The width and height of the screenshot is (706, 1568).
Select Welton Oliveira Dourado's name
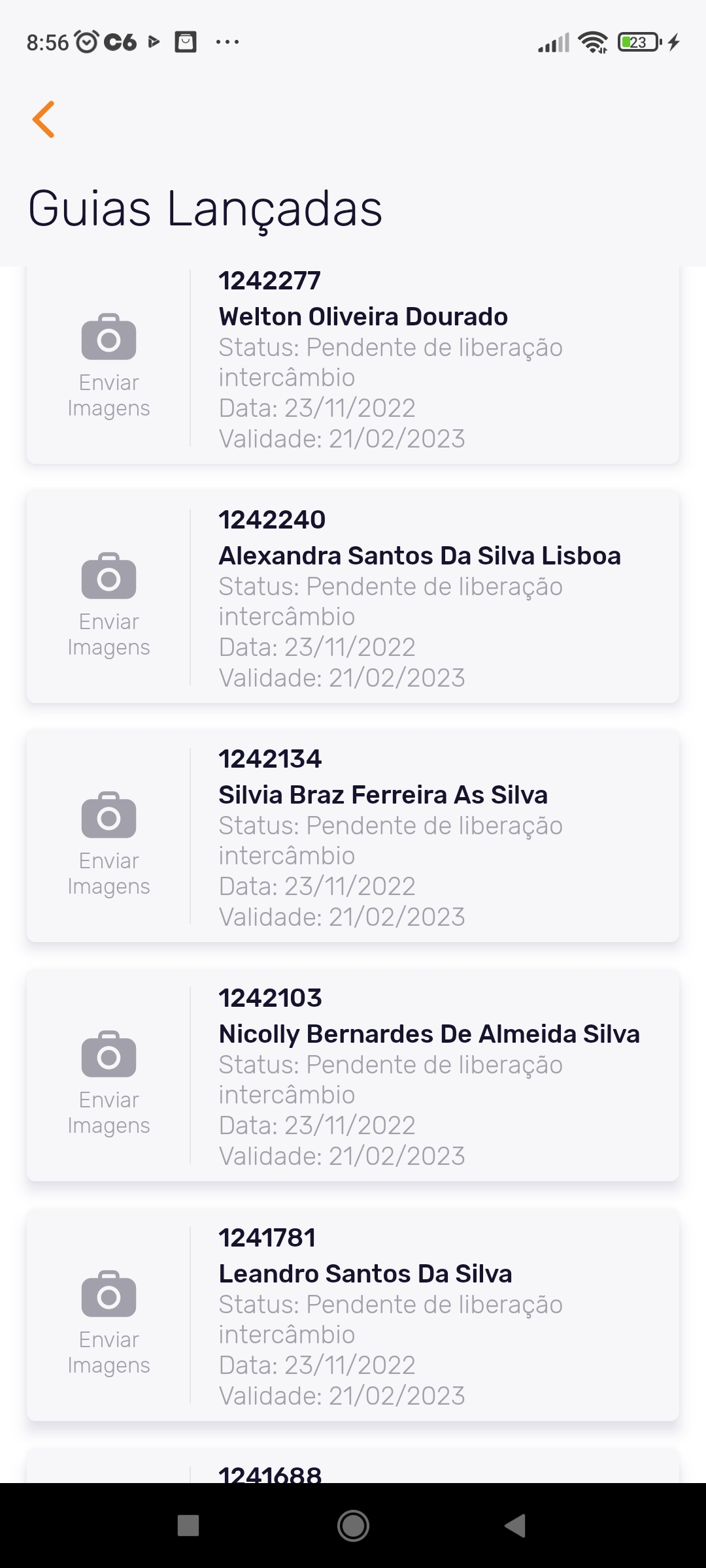tap(363, 317)
